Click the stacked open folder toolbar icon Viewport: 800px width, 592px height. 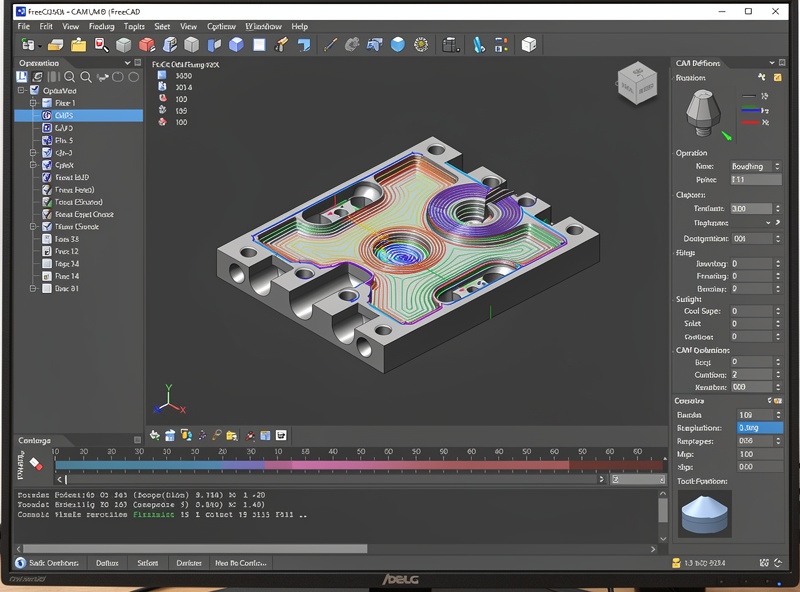55,45
